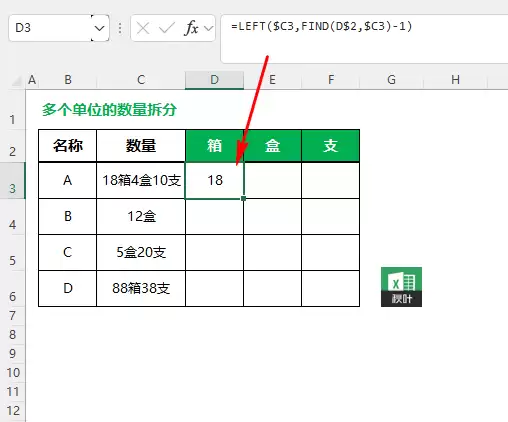Click the green 支 header cell
Viewport: 508px width, 422px height.
pos(330,146)
